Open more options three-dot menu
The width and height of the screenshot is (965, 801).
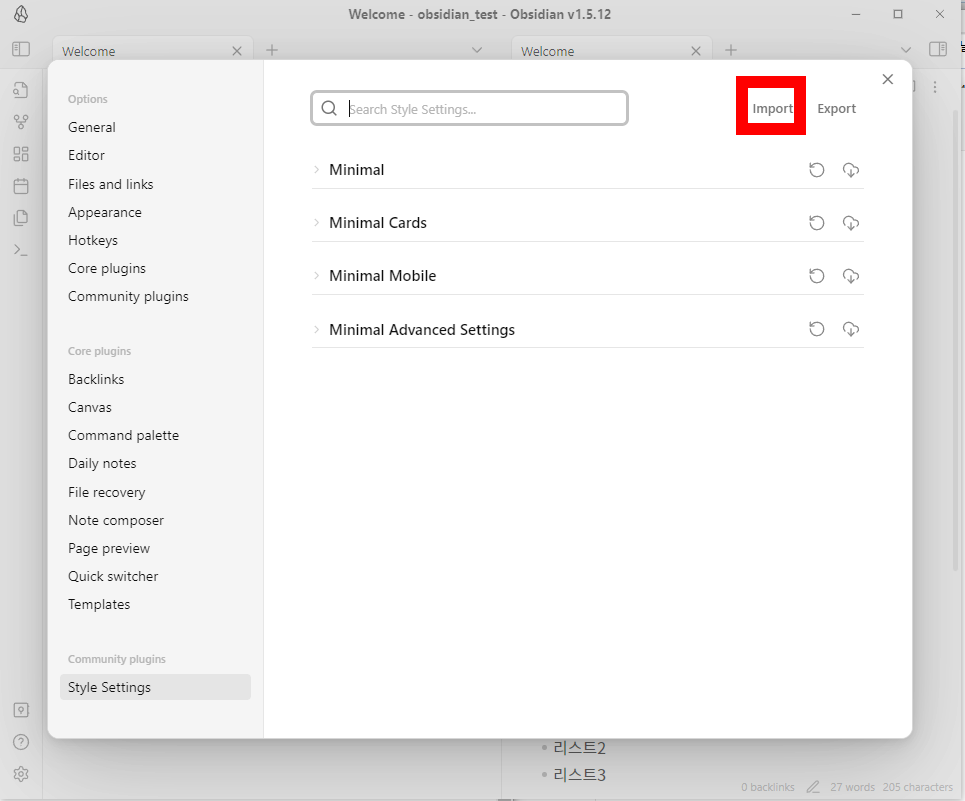pyautogui.click(x=935, y=87)
